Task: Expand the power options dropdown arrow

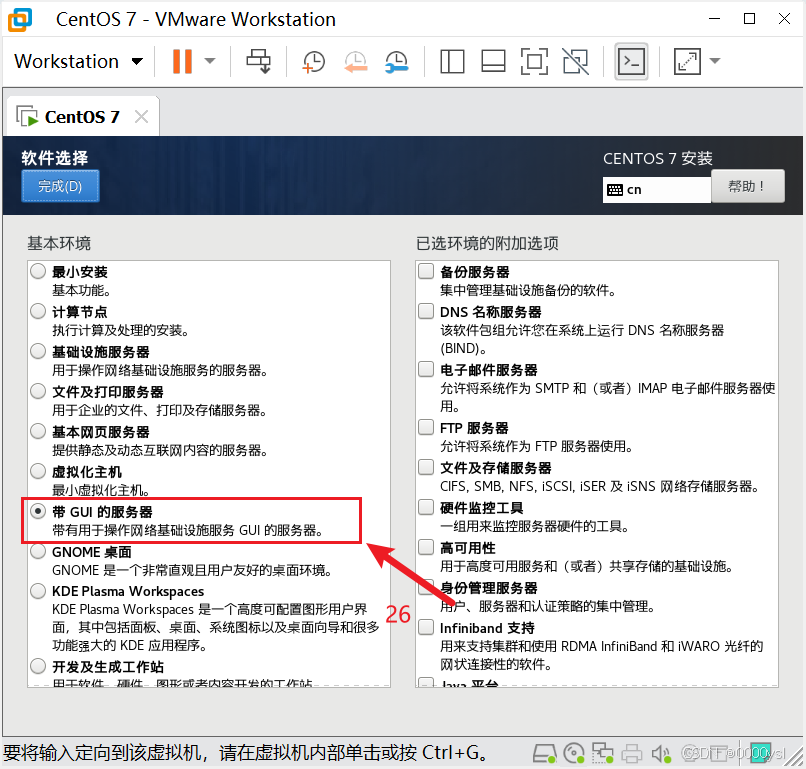Action: click(210, 61)
